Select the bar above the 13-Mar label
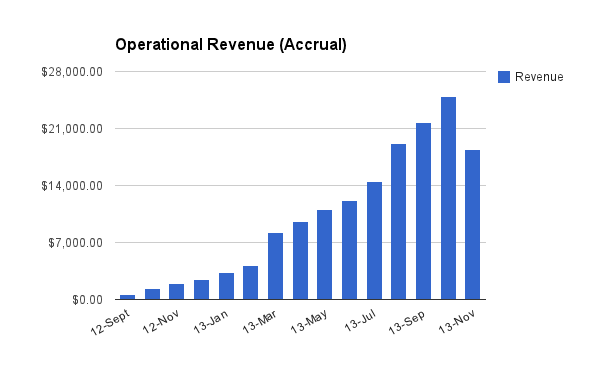The height and width of the screenshot is (371, 600). [275, 266]
